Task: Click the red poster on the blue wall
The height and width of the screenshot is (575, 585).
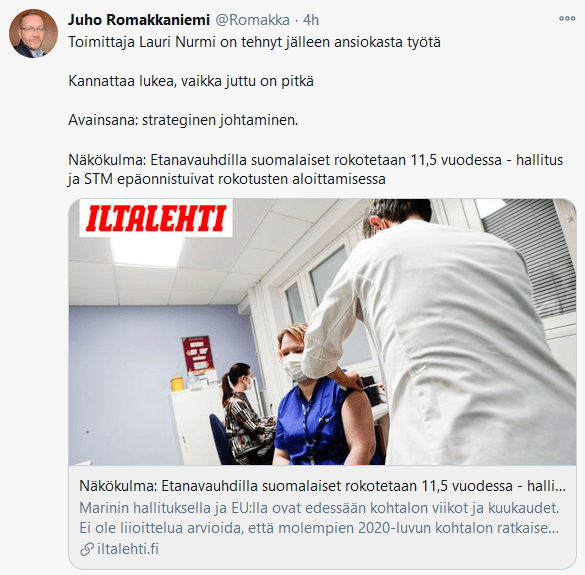Action: pos(198,353)
